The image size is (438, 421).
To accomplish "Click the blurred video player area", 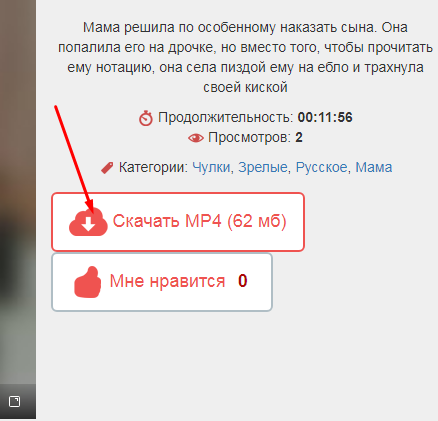I will [18, 192].
